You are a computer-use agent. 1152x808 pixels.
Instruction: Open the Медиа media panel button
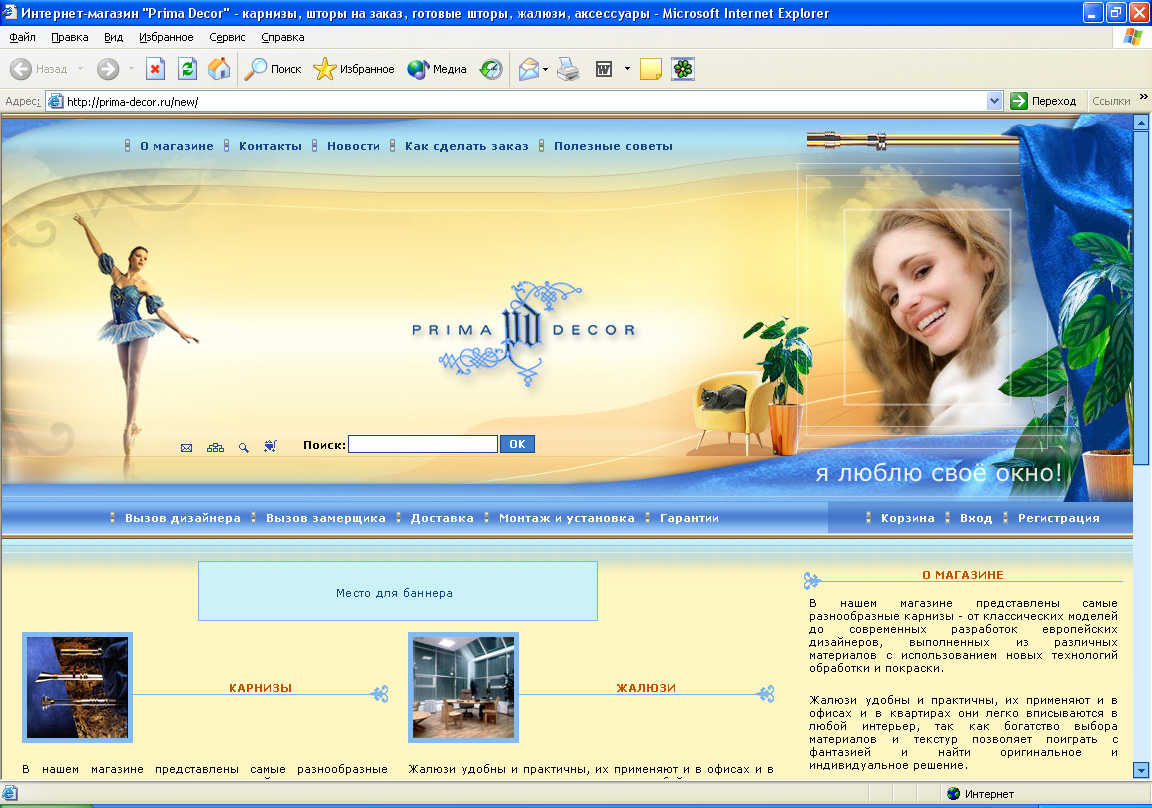(x=437, y=69)
